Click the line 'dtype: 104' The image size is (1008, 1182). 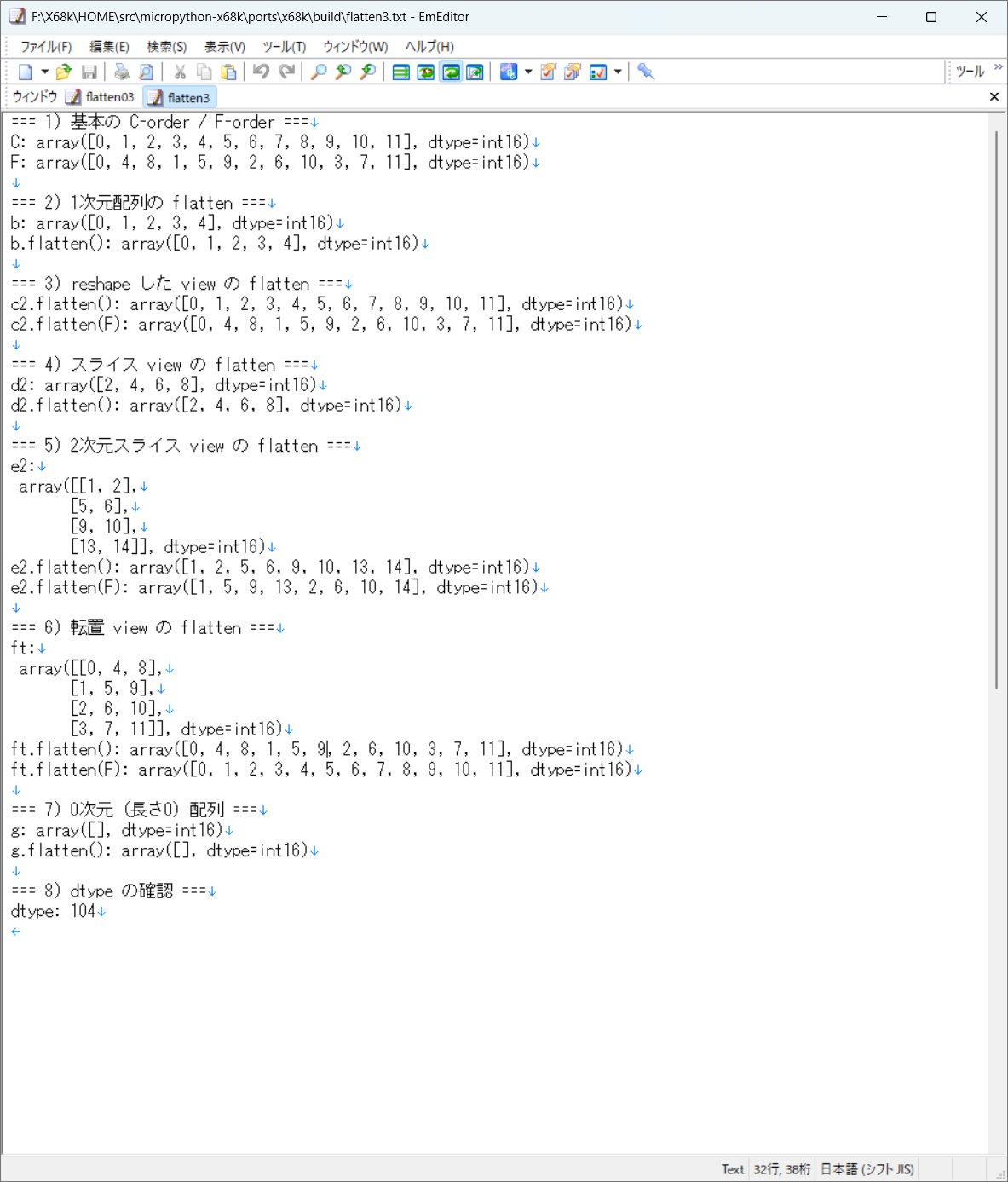click(53, 912)
